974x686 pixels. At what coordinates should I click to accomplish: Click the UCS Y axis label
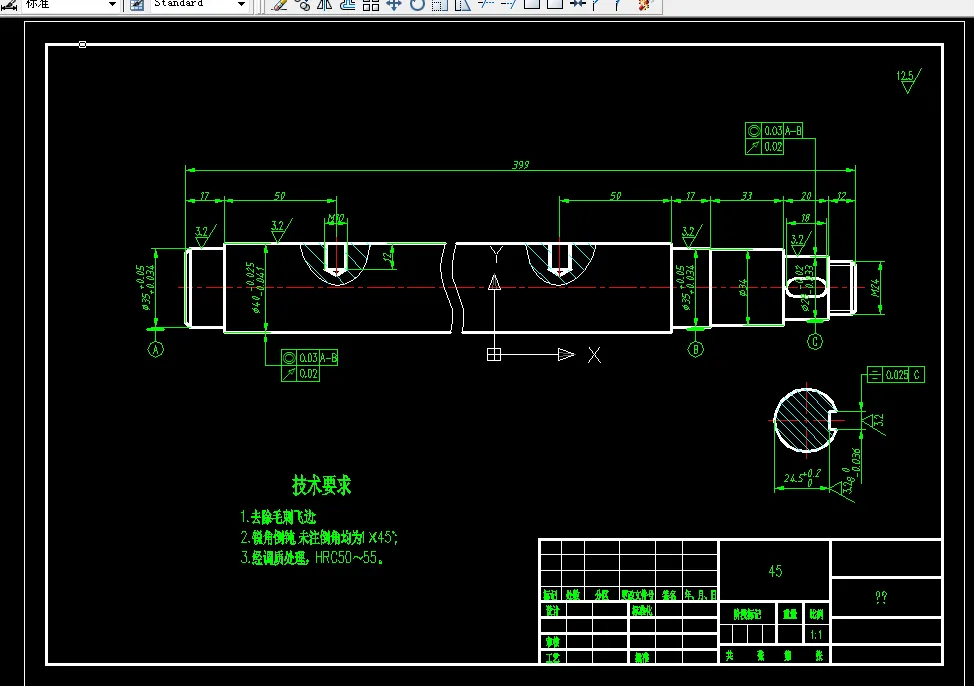[496, 254]
